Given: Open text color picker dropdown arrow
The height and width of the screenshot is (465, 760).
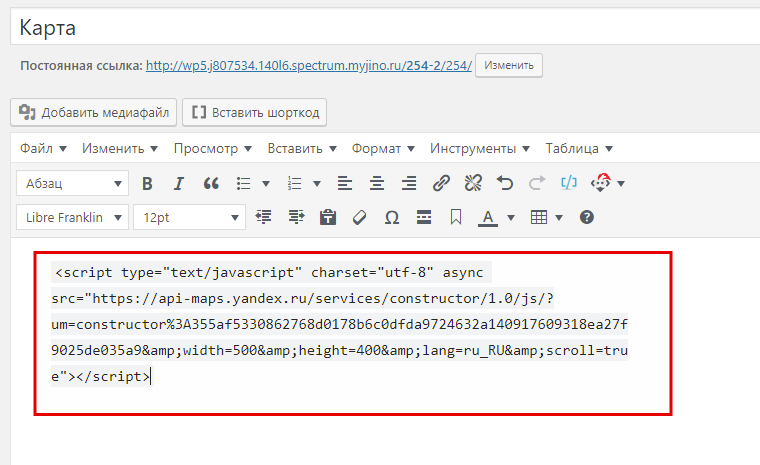Looking at the screenshot, I should [511, 218].
